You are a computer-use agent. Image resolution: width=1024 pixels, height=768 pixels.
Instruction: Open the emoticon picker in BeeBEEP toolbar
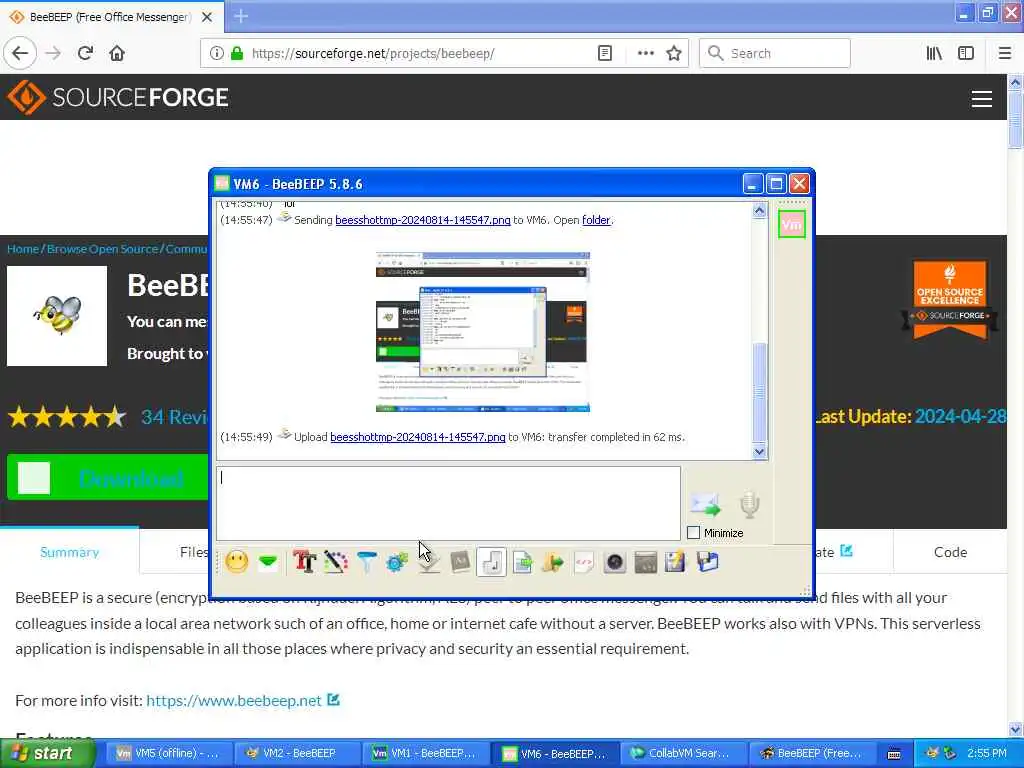(x=236, y=562)
